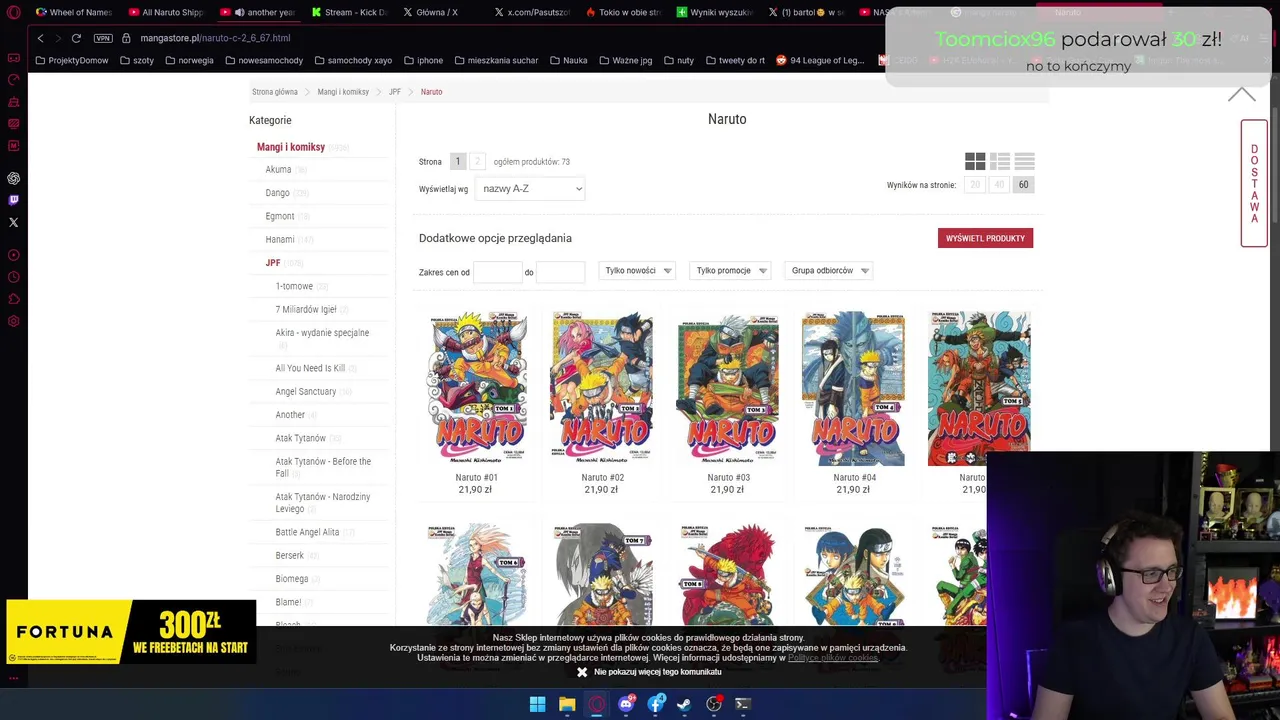Switch to the 'Tokio w obie str' tab

tap(623, 12)
